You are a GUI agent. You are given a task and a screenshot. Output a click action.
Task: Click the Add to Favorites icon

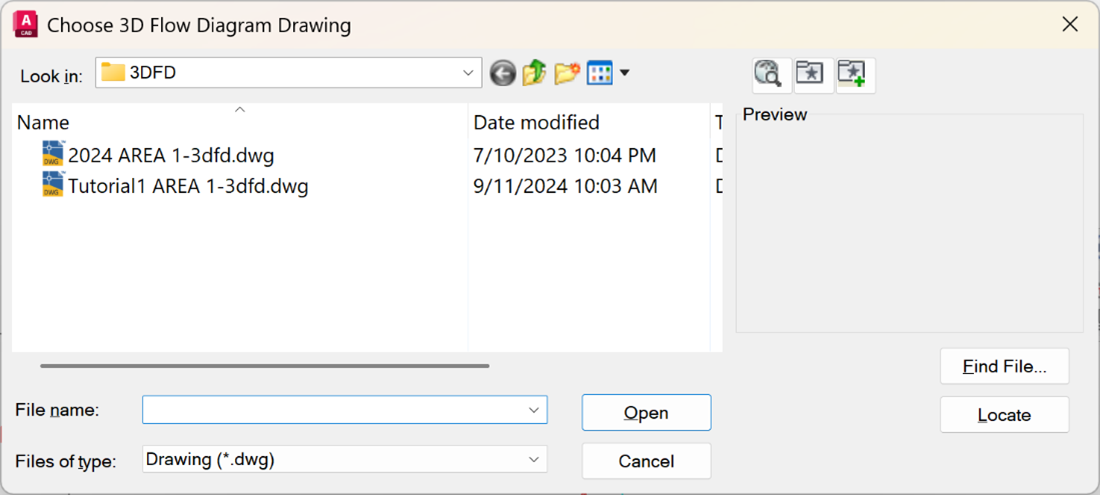pyautogui.click(x=852, y=73)
